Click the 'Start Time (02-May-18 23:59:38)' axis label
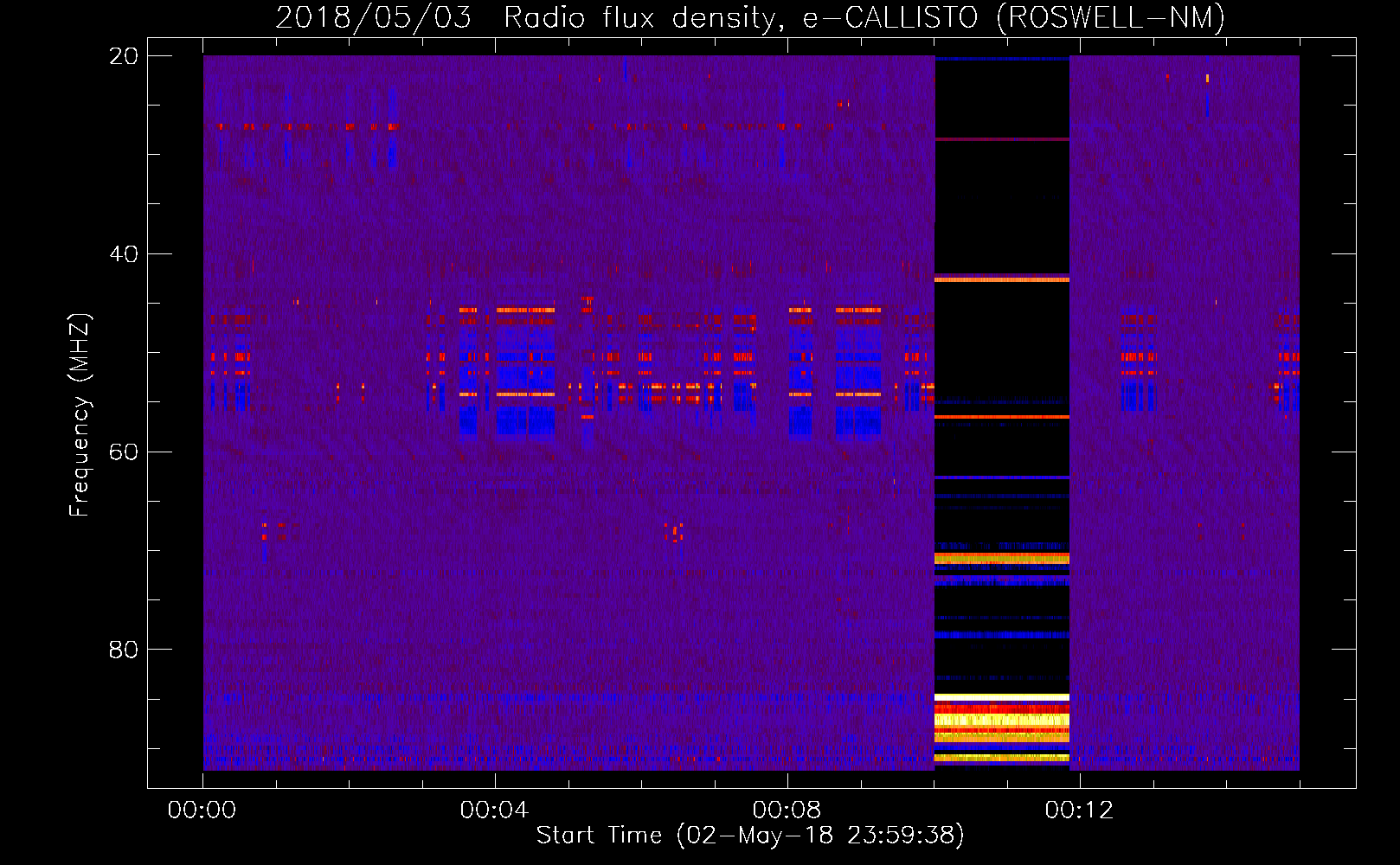Viewport: 1400px width, 865px height. pyautogui.click(x=750, y=835)
